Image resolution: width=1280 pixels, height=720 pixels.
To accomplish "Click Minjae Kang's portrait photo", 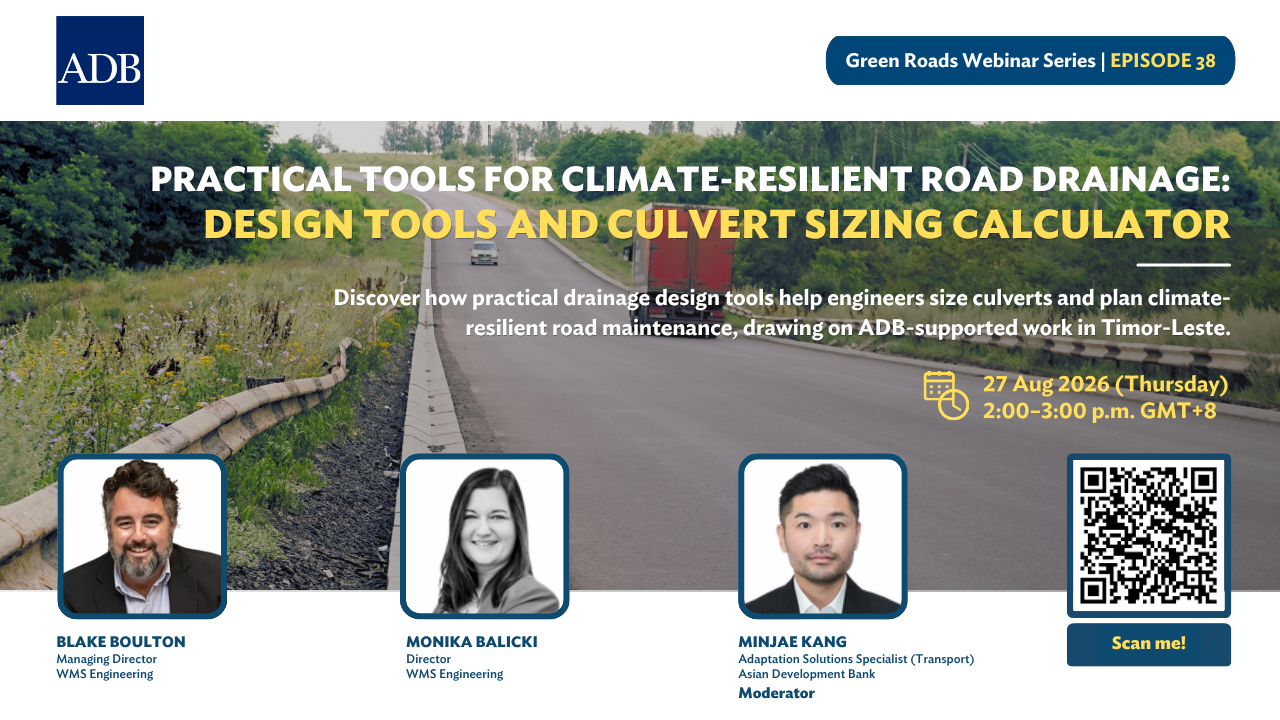I will pyautogui.click(x=822, y=536).
